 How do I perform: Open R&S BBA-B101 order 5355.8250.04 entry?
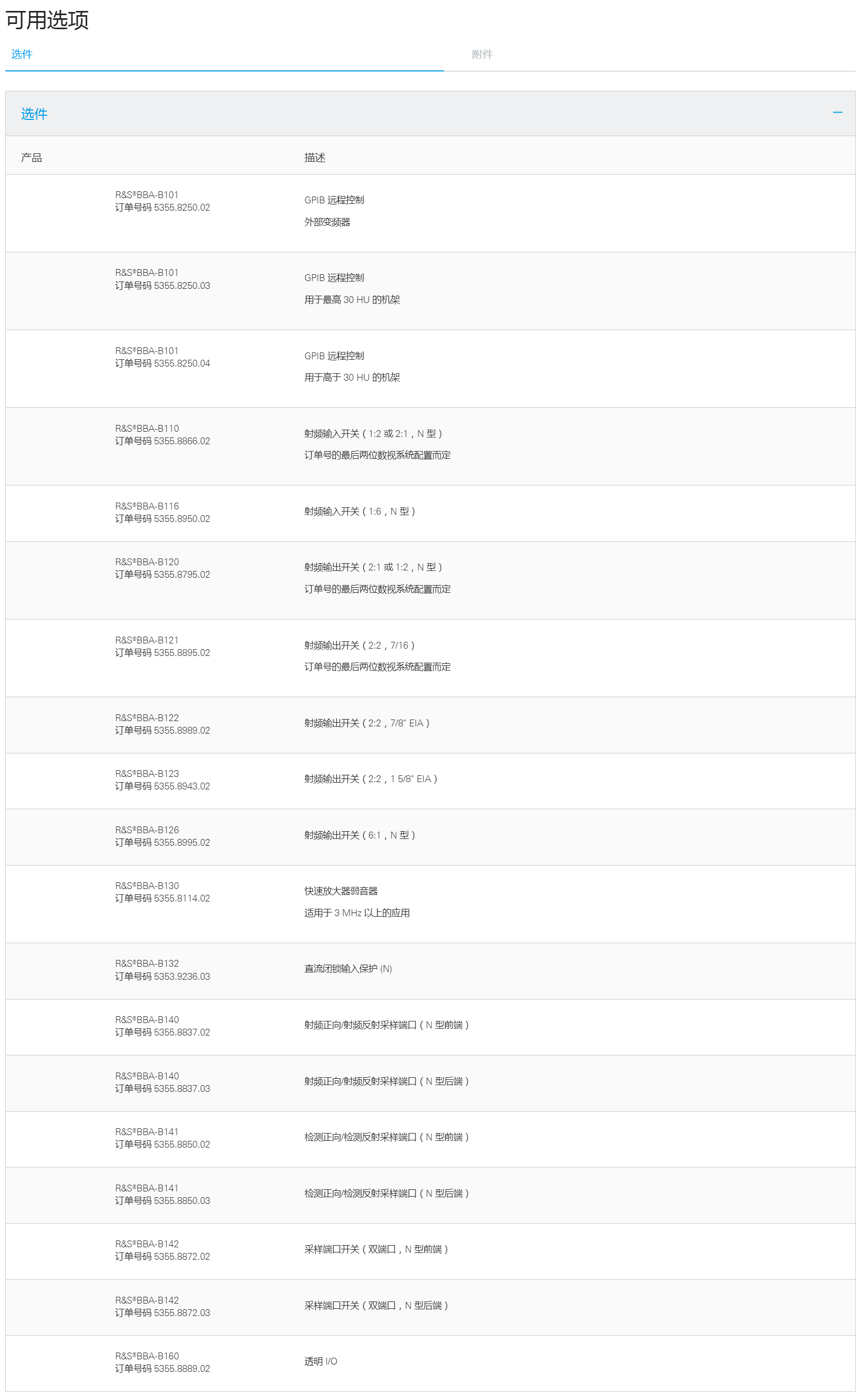coord(431,369)
